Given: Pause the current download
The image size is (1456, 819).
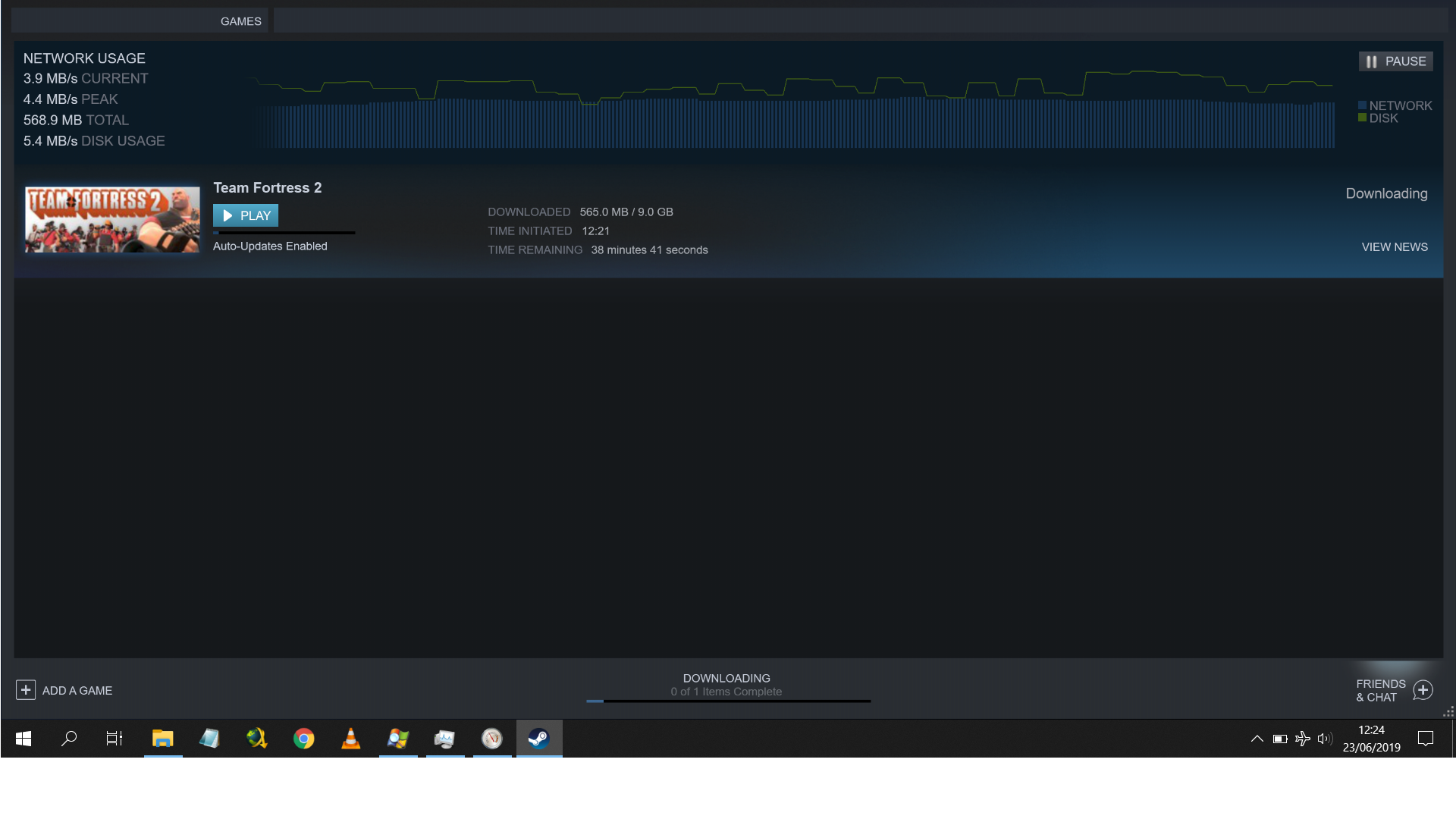Looking at the screenshot, I should coord(1395,61).
